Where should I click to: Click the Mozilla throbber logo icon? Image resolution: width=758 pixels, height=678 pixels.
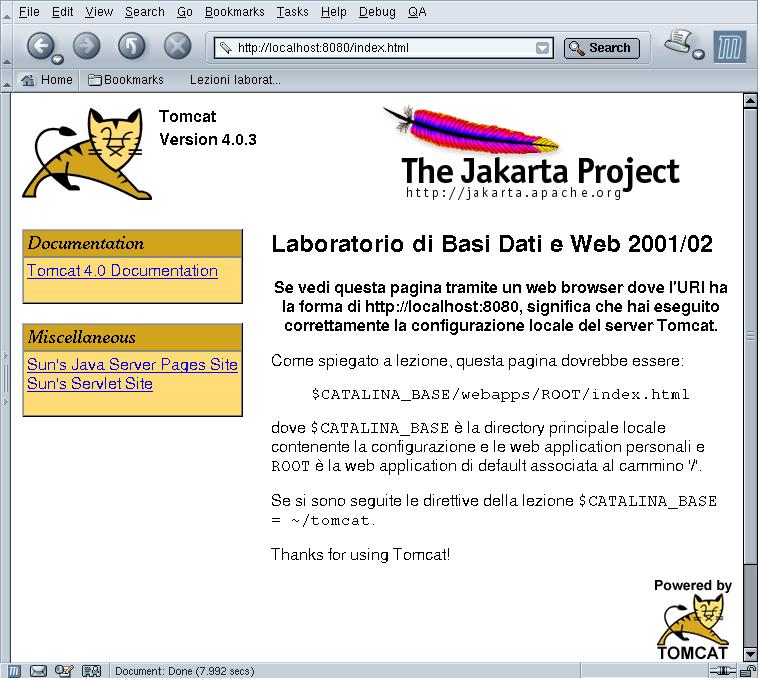(x=729, y=47)
